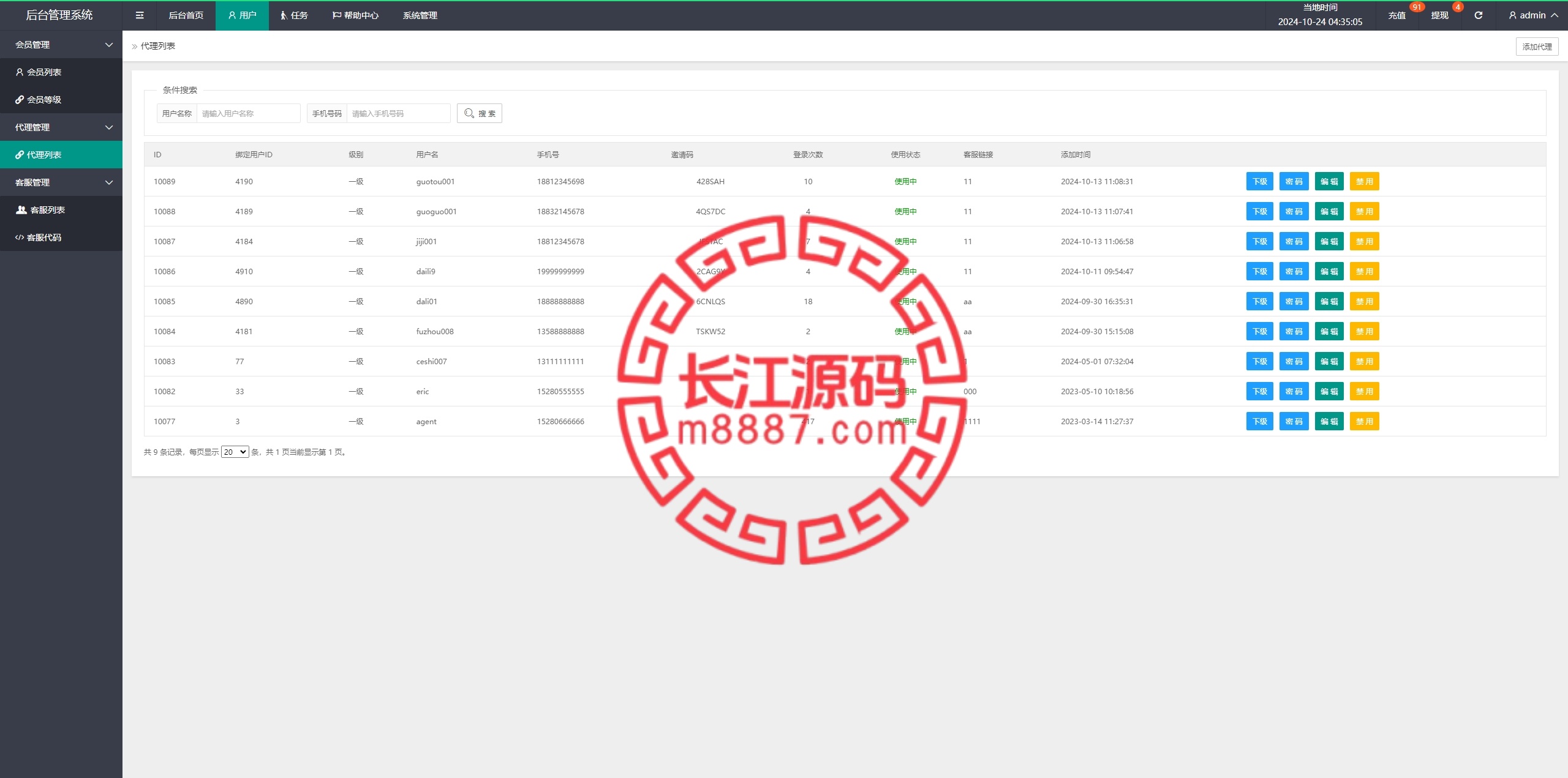
Task: Click 下级 for guotou001
Action: (1259, 181)
